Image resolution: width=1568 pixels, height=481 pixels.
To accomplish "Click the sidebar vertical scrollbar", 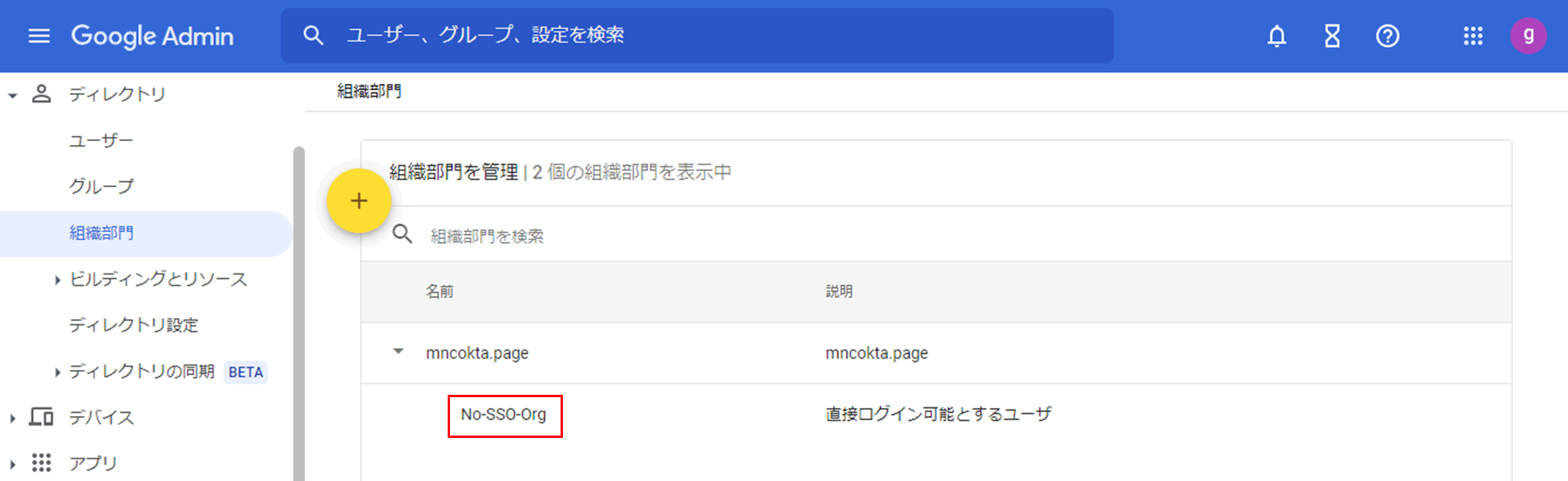I will coord(299,313).
